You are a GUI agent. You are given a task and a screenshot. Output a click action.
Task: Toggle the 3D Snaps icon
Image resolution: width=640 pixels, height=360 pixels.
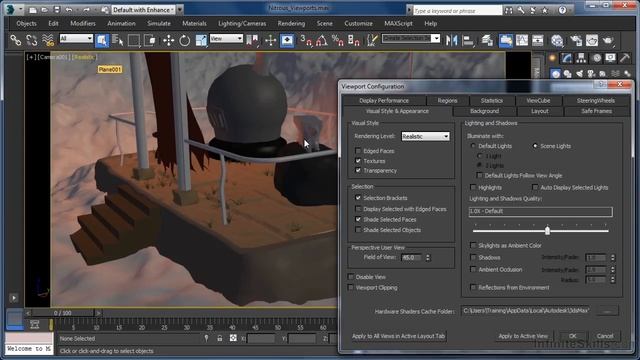coord(306,40)
